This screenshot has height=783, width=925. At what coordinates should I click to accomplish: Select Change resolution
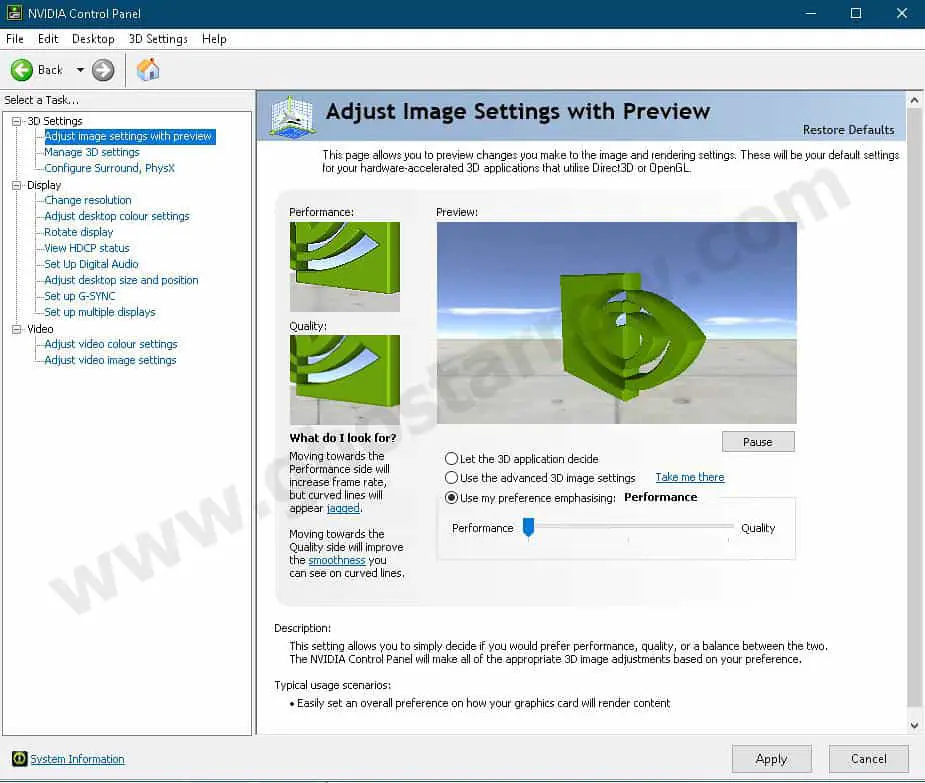click(87, 200)
